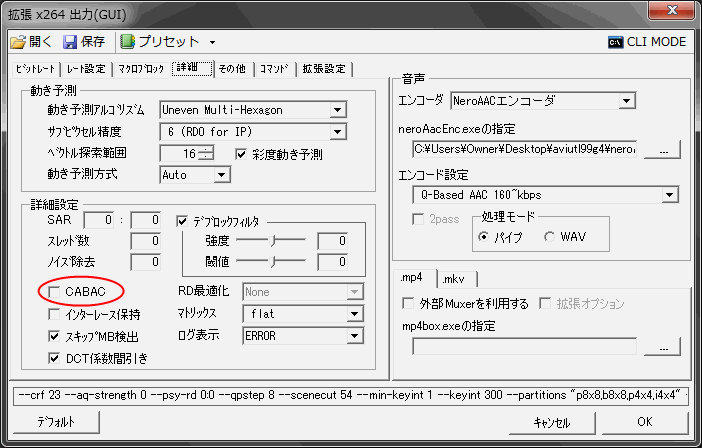Uncheck the DCT係数間引き checkbox
The image size is (702, 448).
[54, 358]
